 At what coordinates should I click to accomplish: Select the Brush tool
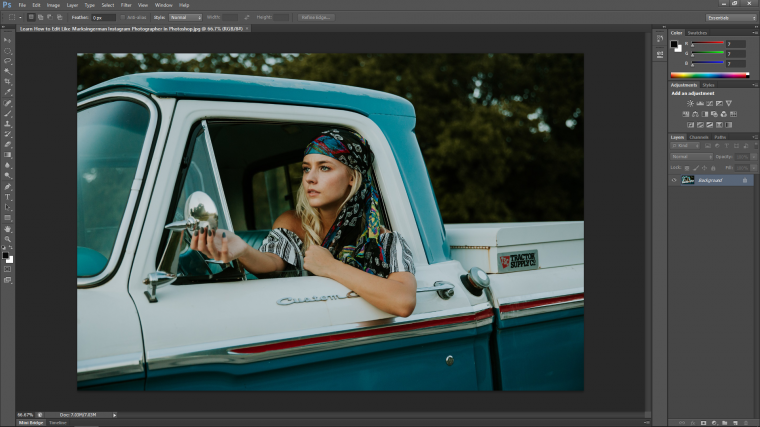pyautogui.click(x=7, y=113)
